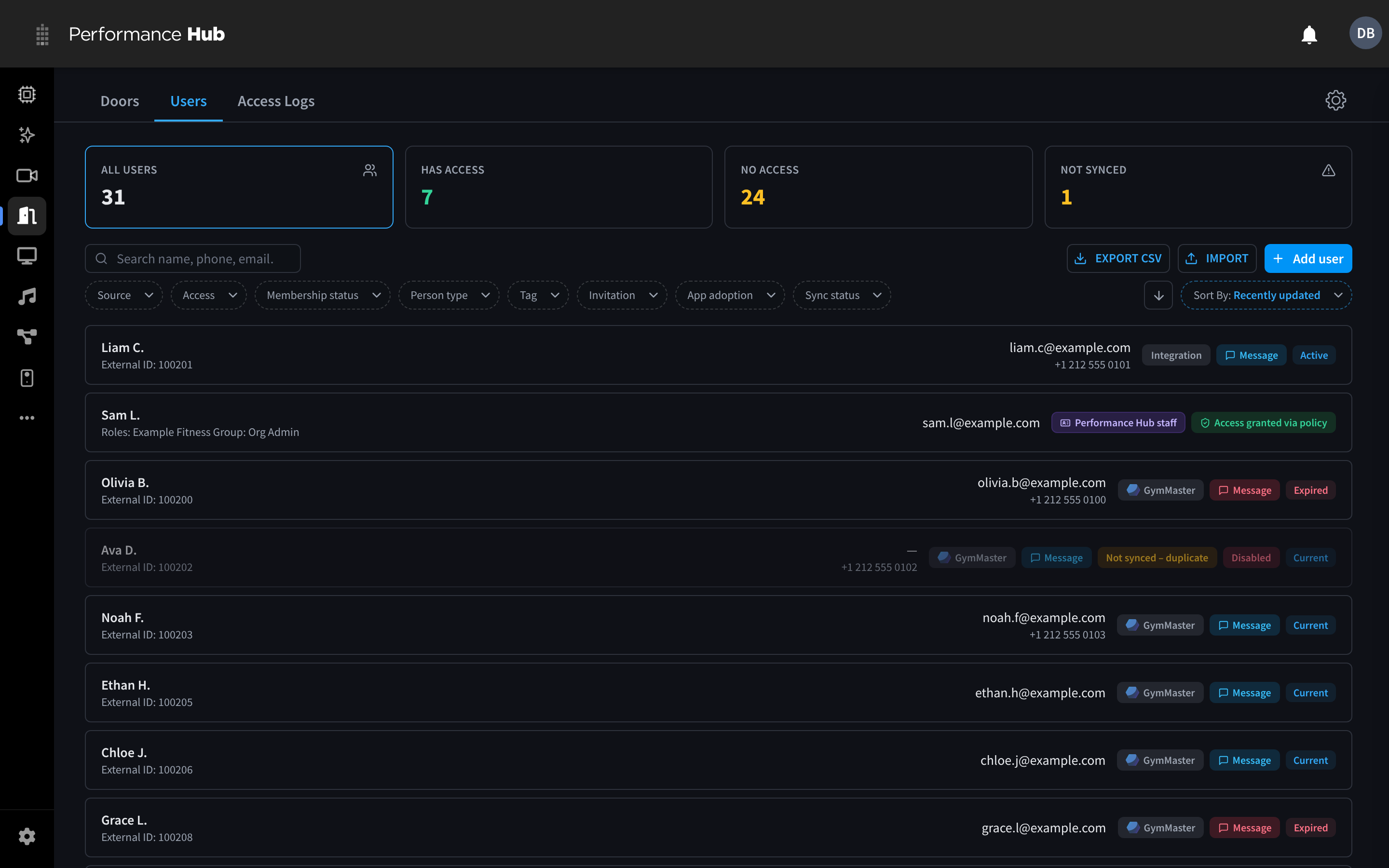Open the DB user avatar menu

coord(1365,33)
